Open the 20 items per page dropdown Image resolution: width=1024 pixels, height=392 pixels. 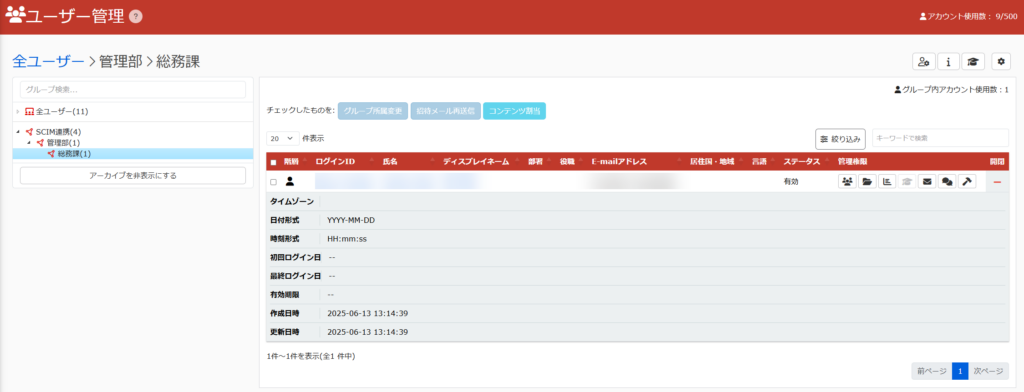click(x=283, y=139)
